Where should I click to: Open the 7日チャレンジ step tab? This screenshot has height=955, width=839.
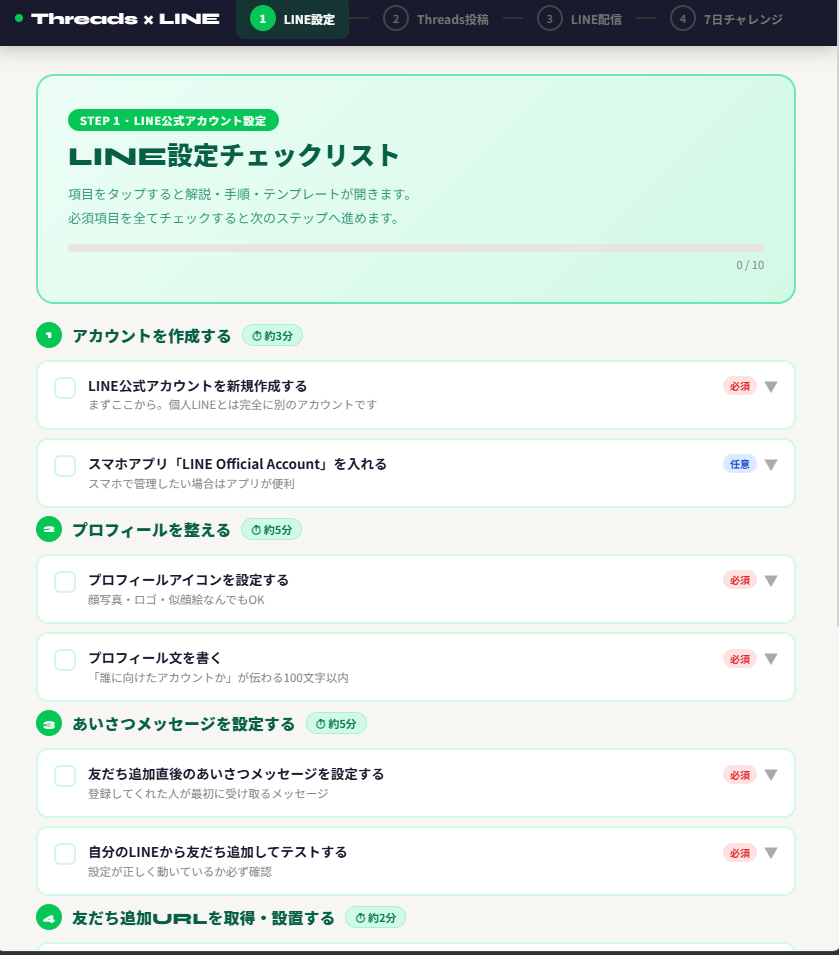[x=742, y=19]
